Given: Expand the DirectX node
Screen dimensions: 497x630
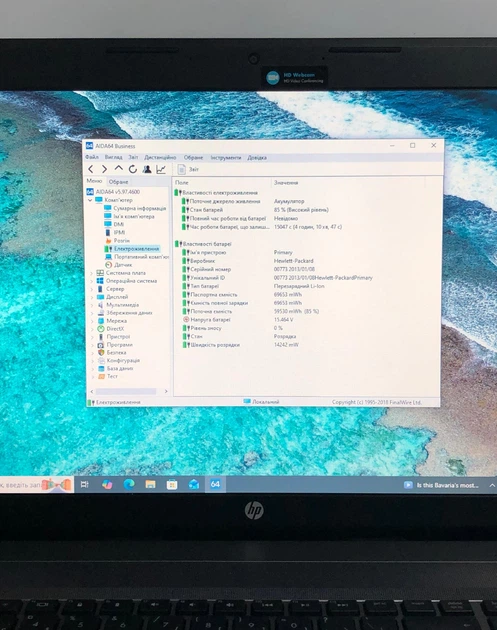Looking at the screenshot, I should pos(92,329).
